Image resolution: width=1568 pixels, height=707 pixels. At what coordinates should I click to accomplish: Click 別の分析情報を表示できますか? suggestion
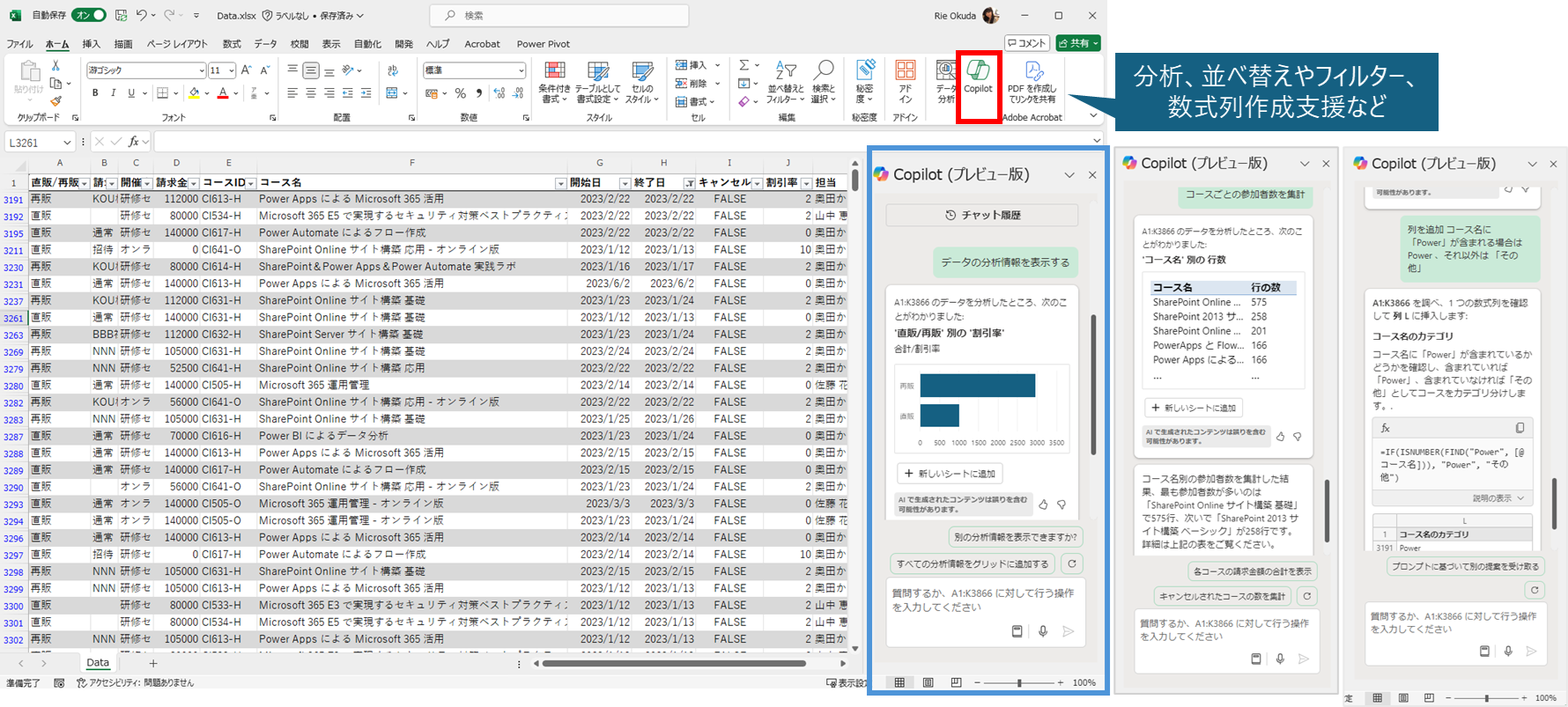tap(1015, 537)
